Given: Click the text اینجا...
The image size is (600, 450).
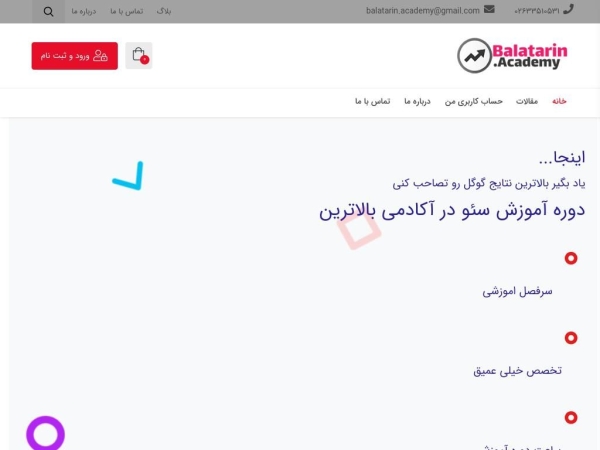Looking at the screenshot, I should coord(569,157).
